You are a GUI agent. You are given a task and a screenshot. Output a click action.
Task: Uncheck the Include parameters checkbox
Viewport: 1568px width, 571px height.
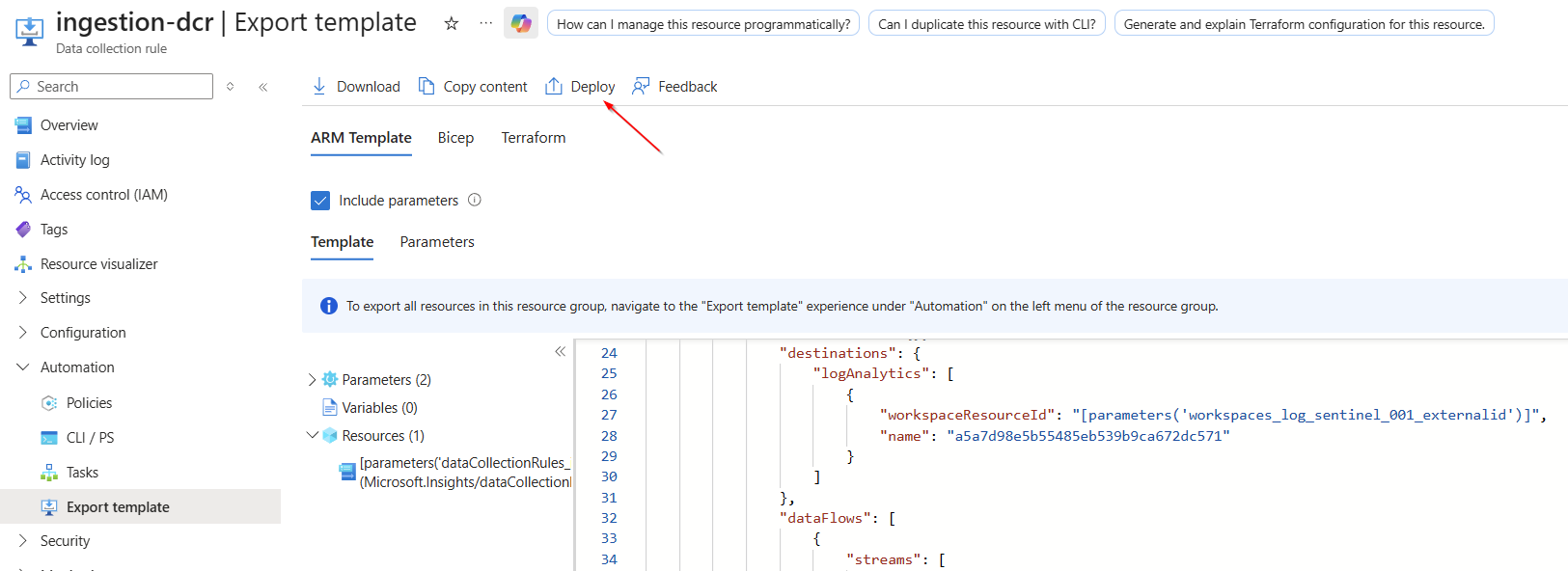320,201
